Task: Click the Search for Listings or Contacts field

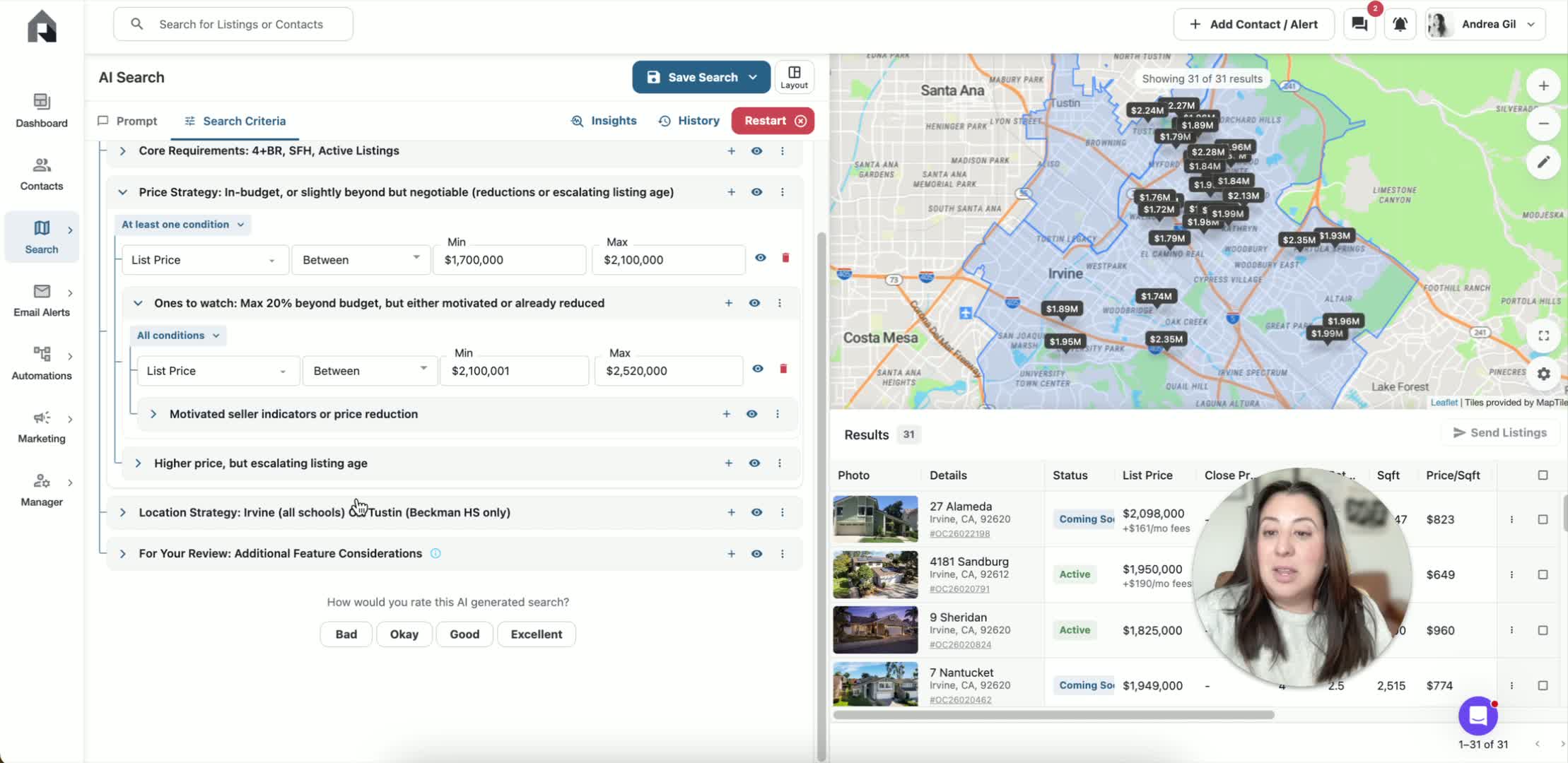Action: click(233, 24)
